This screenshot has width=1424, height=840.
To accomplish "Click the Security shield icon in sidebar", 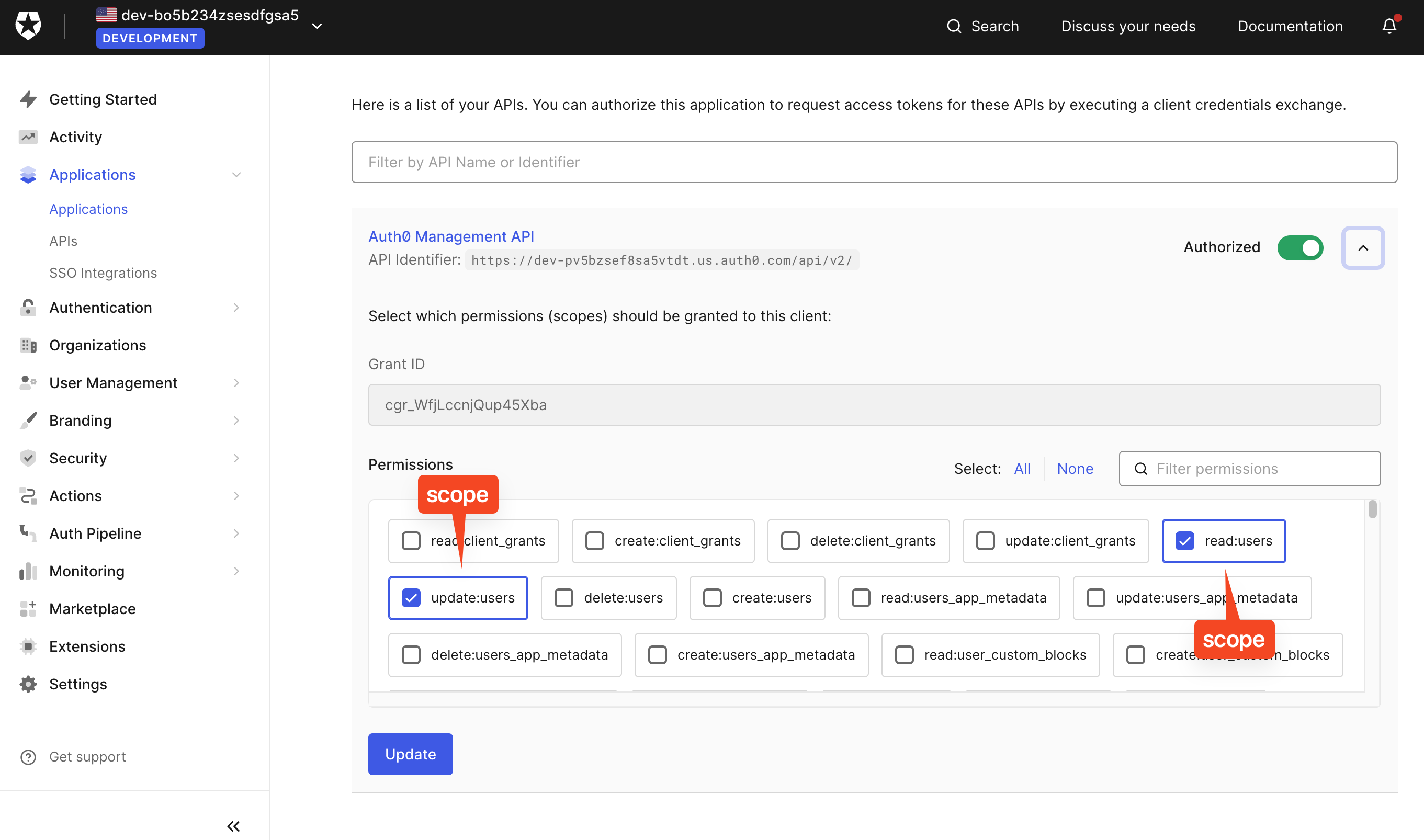I will point(27,458).
